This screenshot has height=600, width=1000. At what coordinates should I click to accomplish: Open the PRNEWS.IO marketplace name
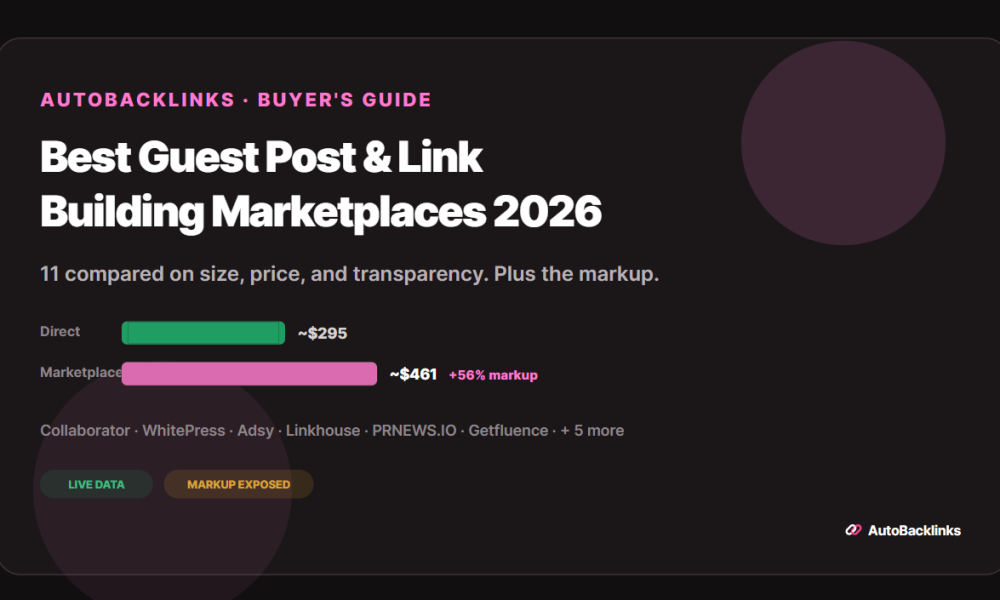point(415,430)
